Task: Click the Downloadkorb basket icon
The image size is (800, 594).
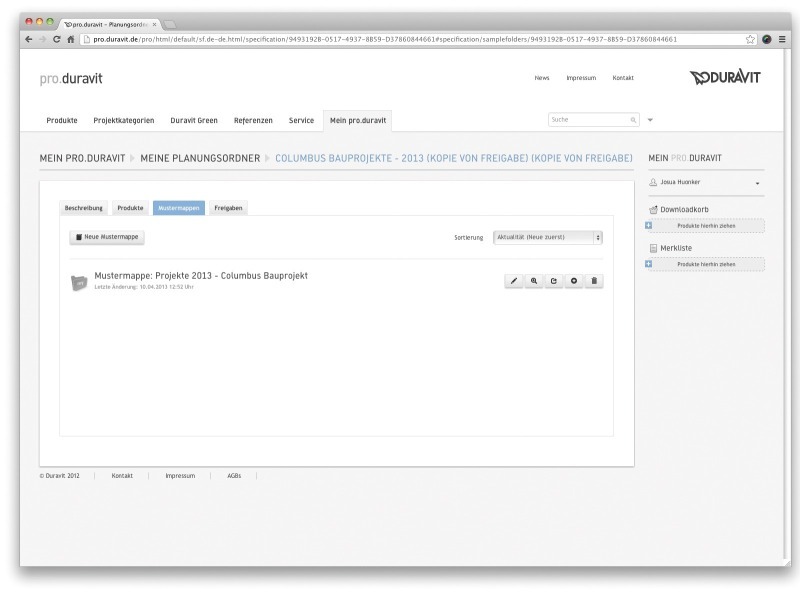Action: (x=653, y=209)
